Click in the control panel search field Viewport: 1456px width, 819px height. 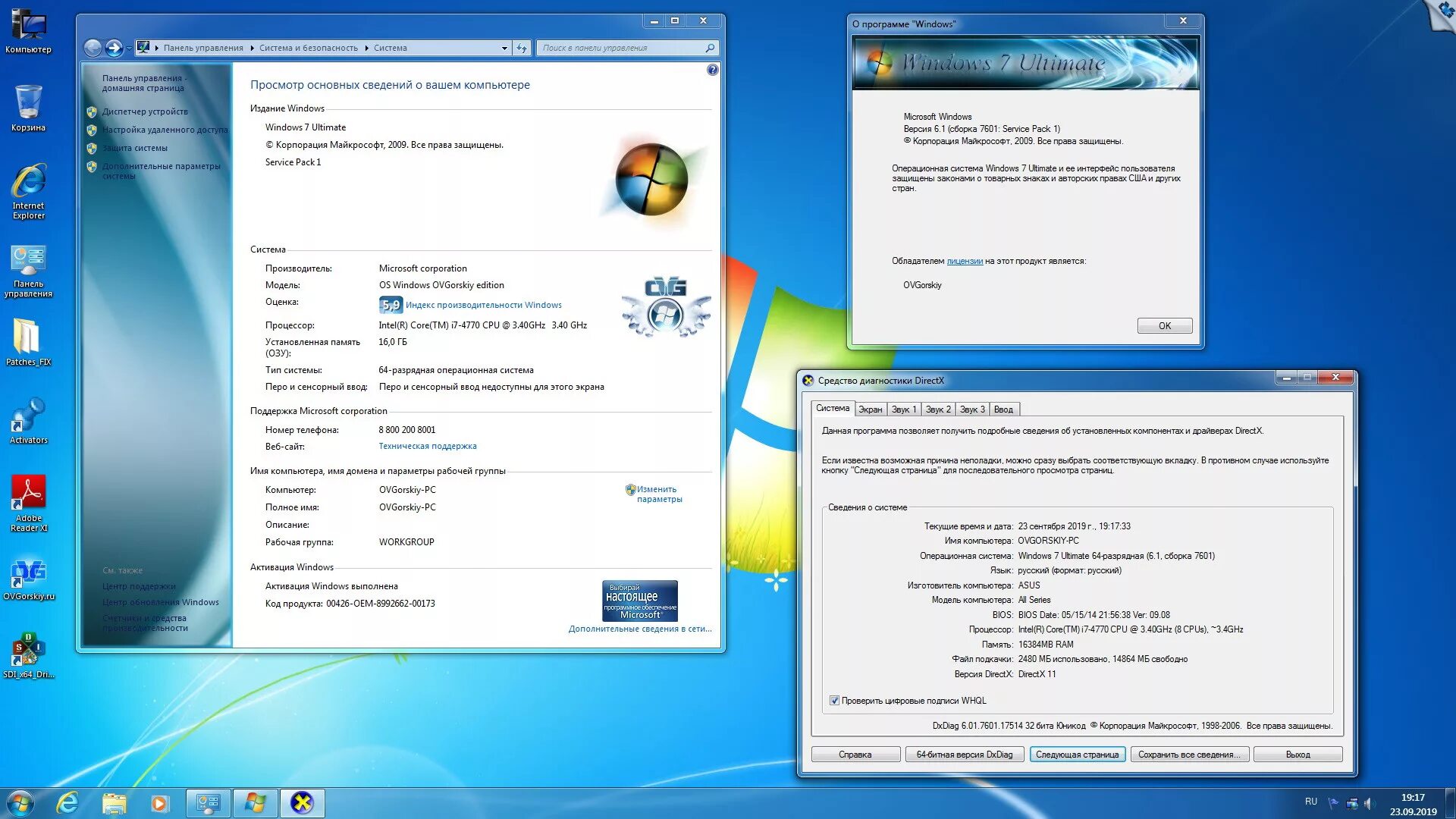(622, 48)
